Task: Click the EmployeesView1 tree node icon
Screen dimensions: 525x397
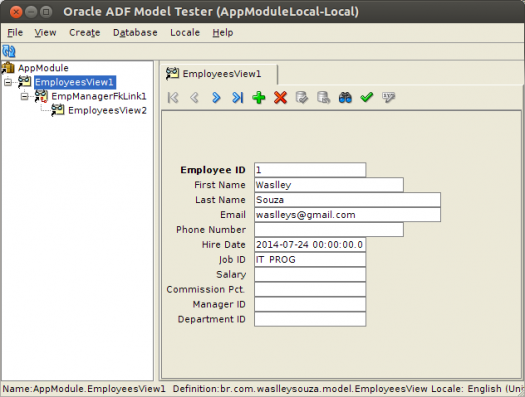Action: 24,82
